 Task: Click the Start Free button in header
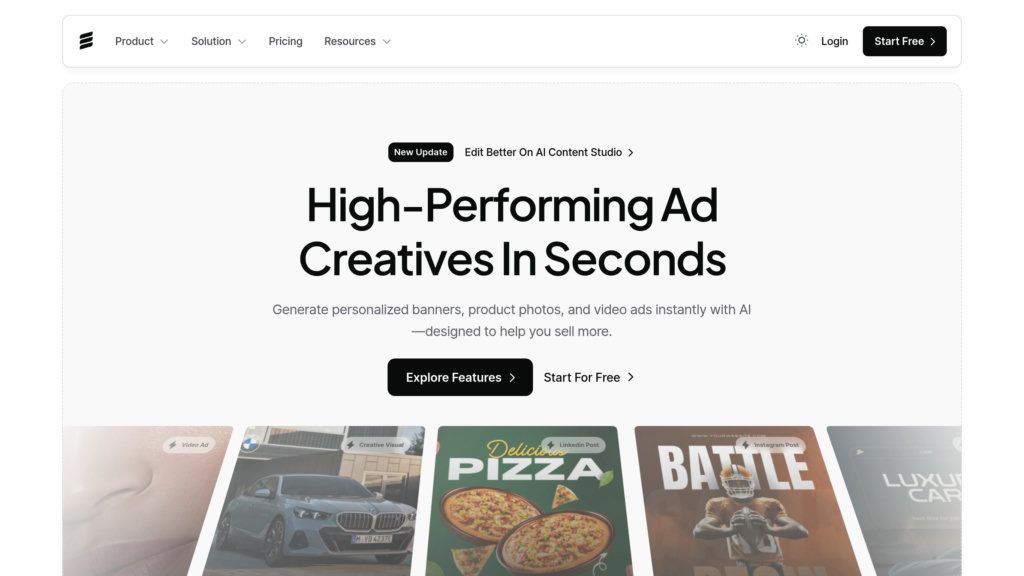904,41
